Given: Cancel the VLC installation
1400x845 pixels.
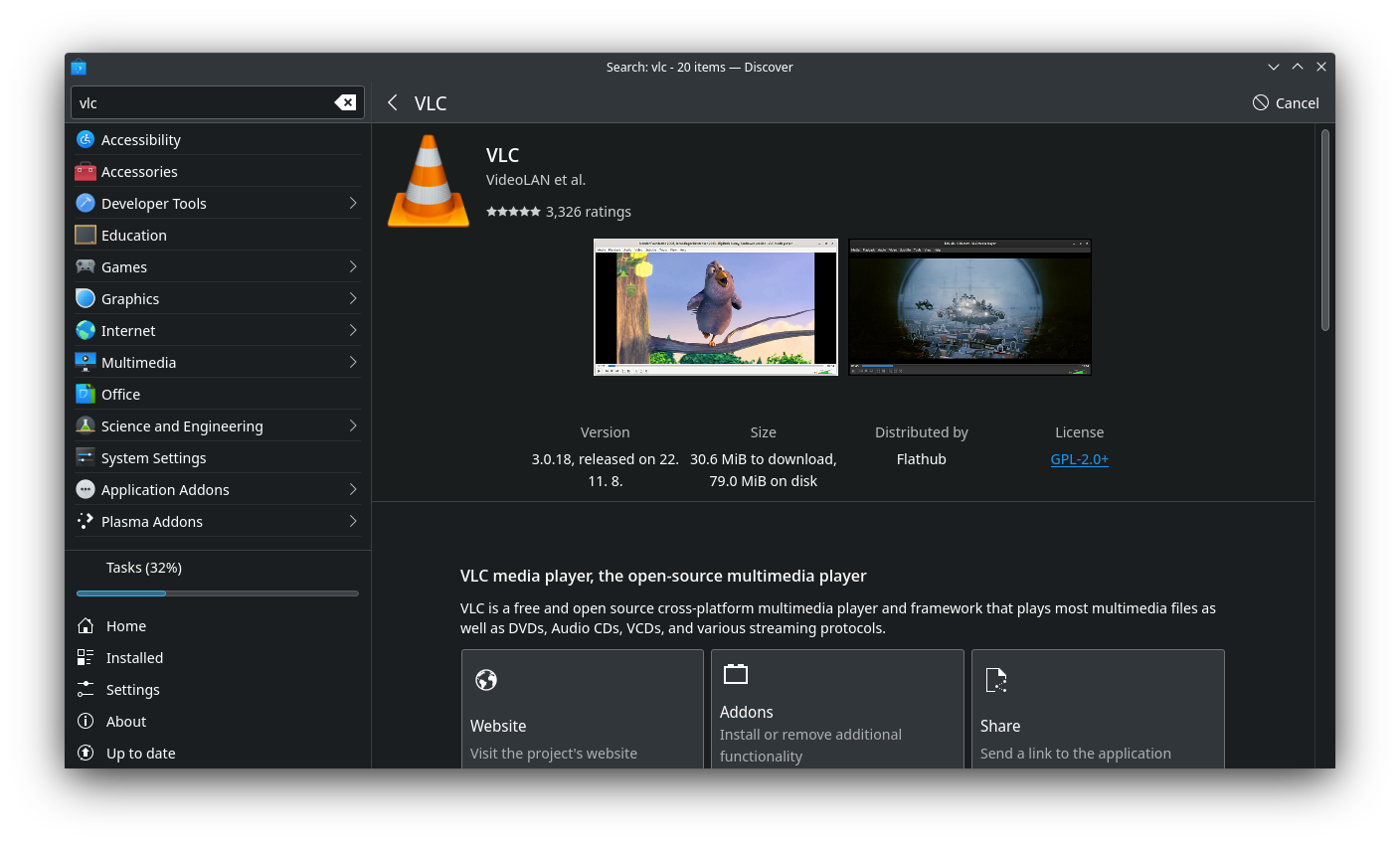Looking at the screenshot, I should [1286, 102].
